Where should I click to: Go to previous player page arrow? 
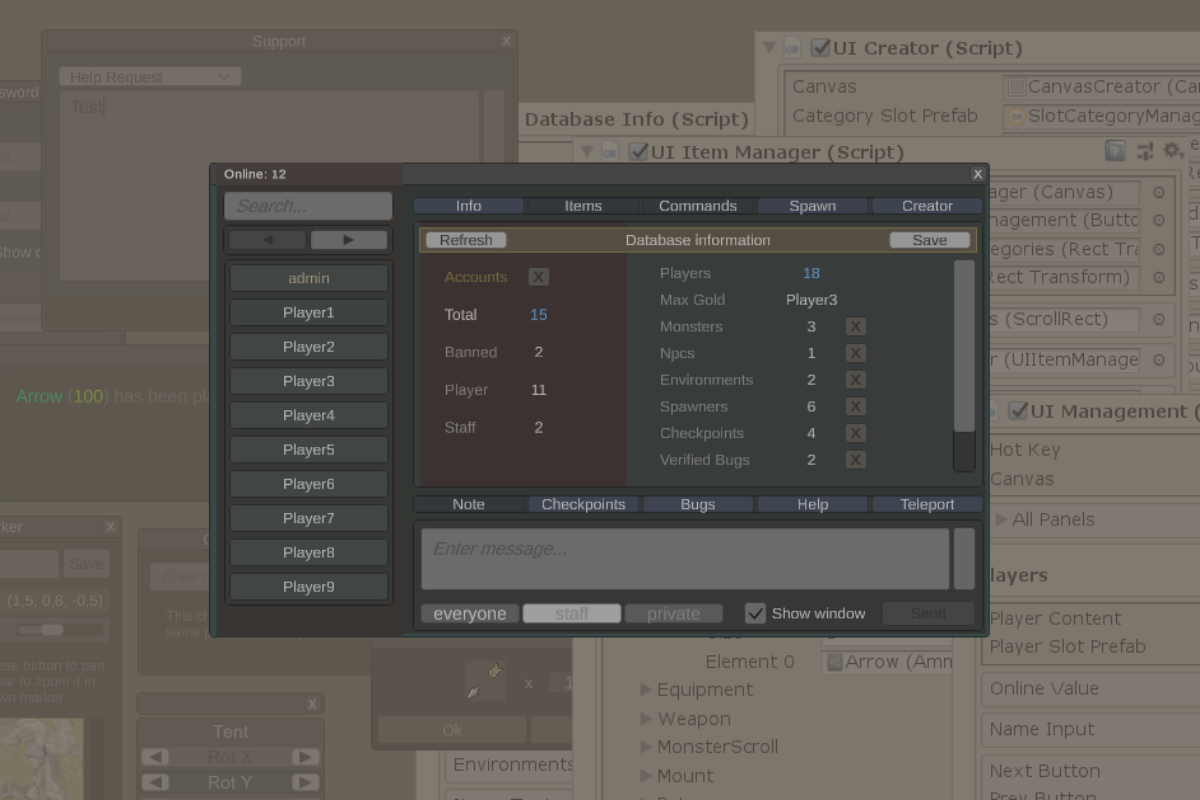click(x=267, y=240)
